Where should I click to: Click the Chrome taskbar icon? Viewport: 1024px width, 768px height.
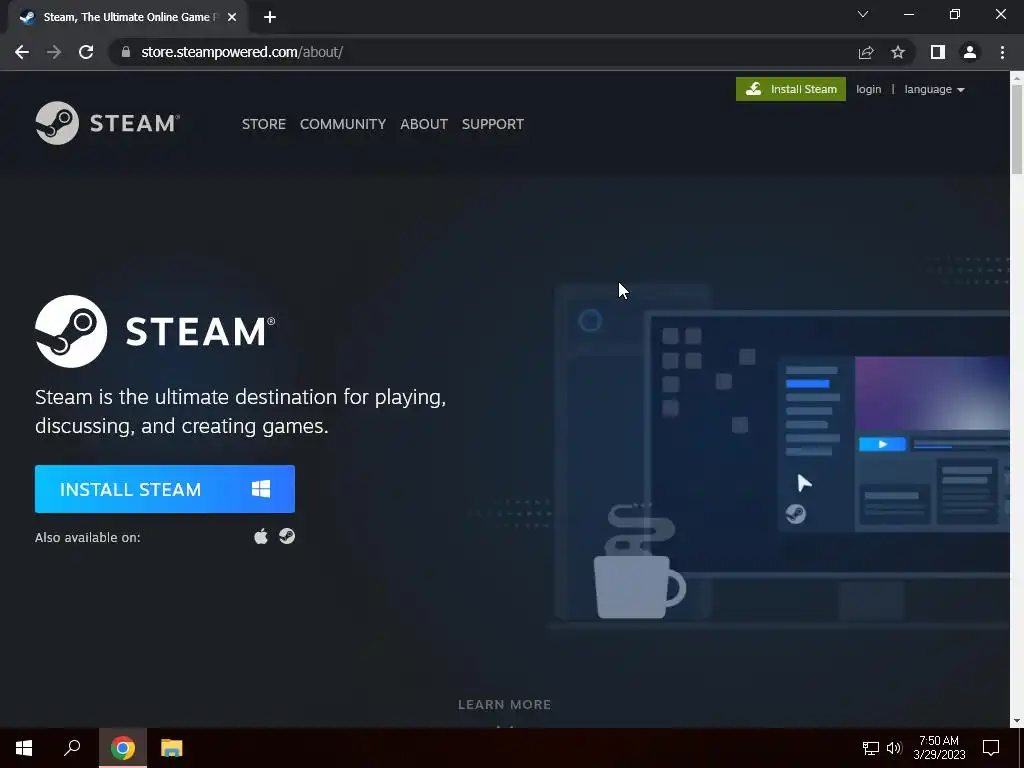tap(123, 748)
